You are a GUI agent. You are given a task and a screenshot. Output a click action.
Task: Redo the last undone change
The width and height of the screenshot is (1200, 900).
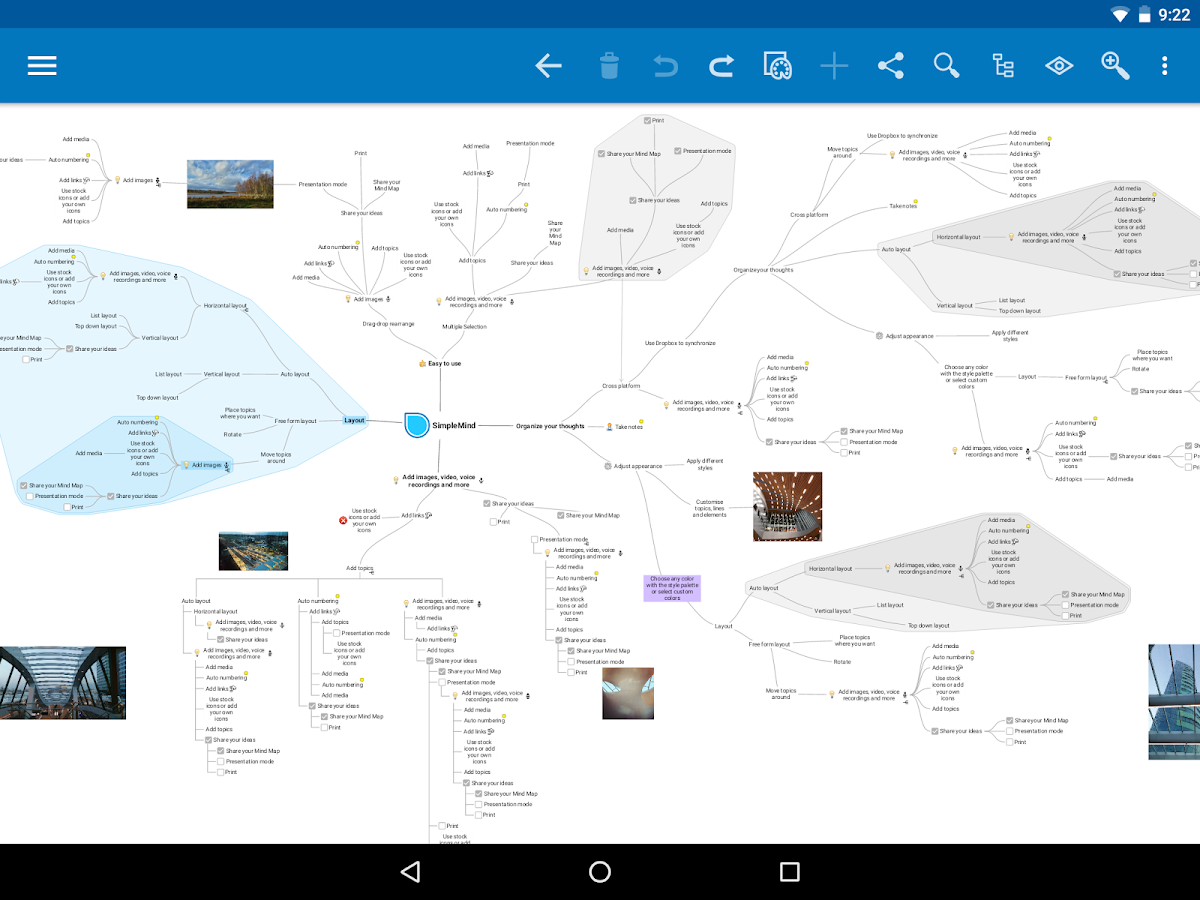click(x=721, y=65)
